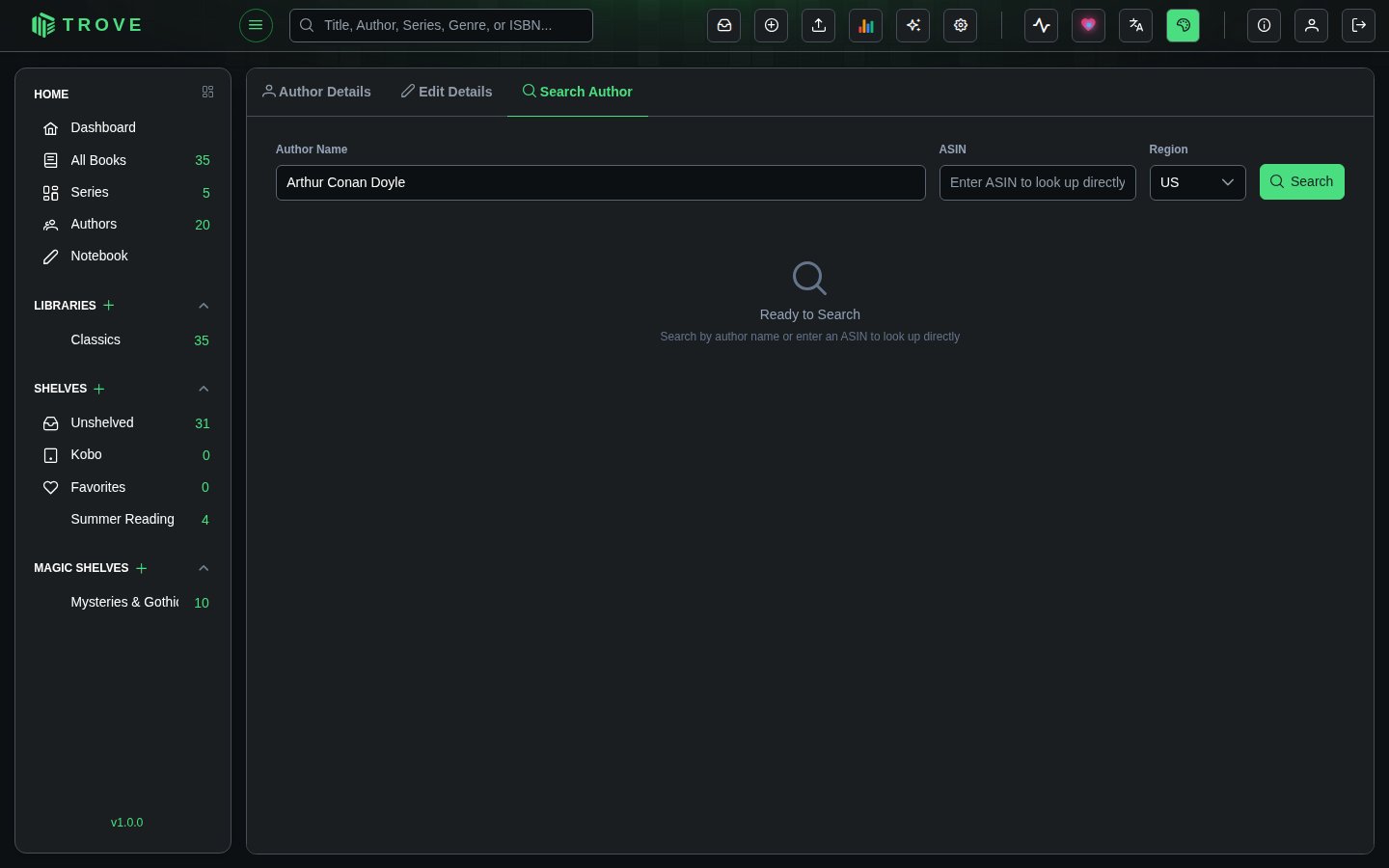1389x868 pixels.
Task: Open the Favorites shelf
Action: tap(123, 487)
